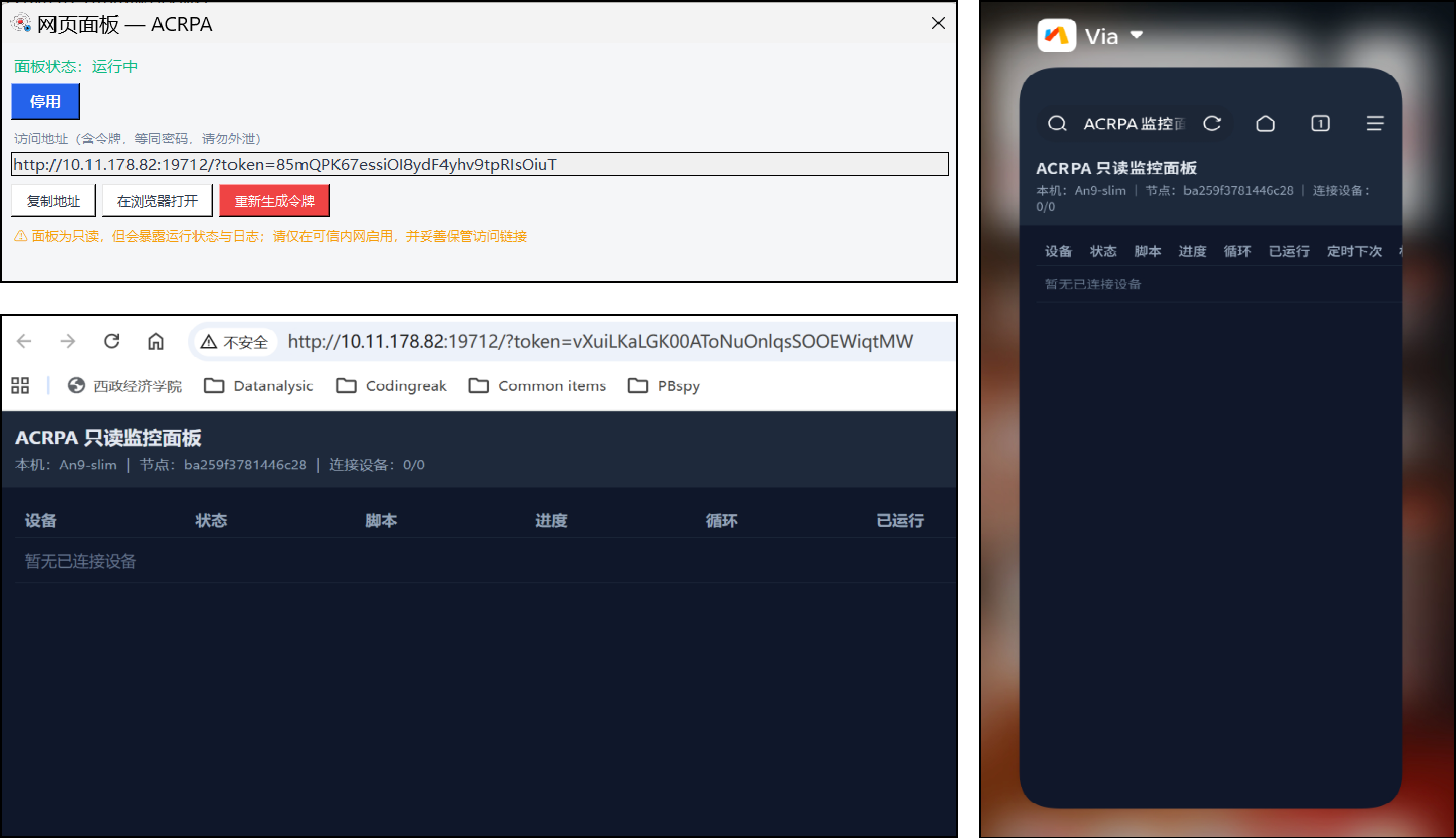Click the refresh icon in Via browser
Image resolution: width=1456 pixels, height=838 pixels.
pos(1212,124)
